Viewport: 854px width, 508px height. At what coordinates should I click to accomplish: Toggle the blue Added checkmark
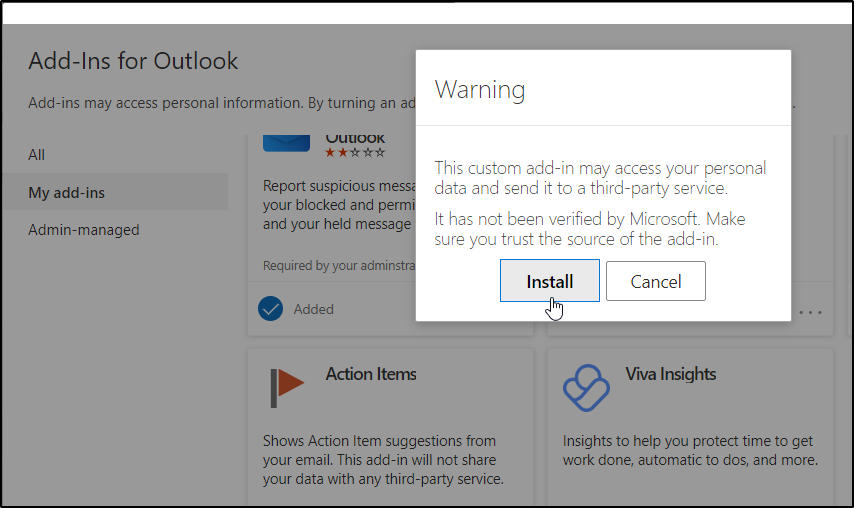click(270, 309)
